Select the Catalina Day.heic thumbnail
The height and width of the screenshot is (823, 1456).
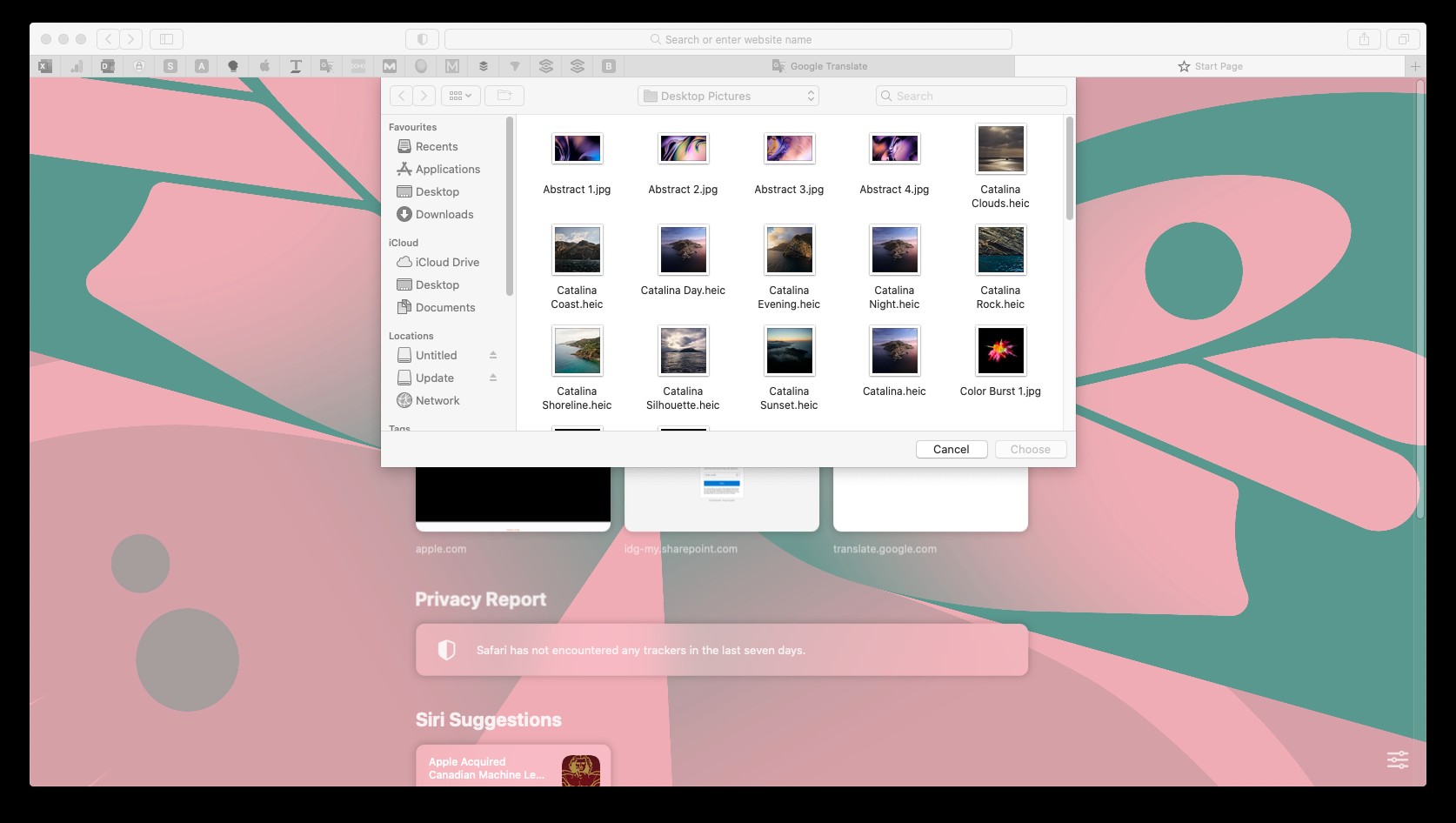point(683,250)
